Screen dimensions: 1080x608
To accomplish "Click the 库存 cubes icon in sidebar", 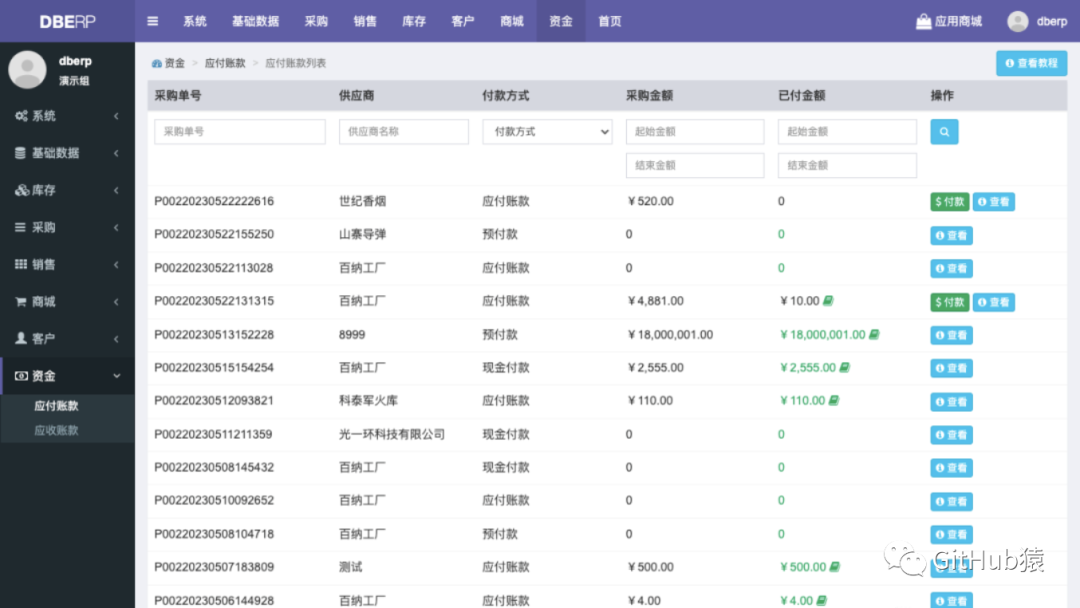I will click(x=21, y=190).
